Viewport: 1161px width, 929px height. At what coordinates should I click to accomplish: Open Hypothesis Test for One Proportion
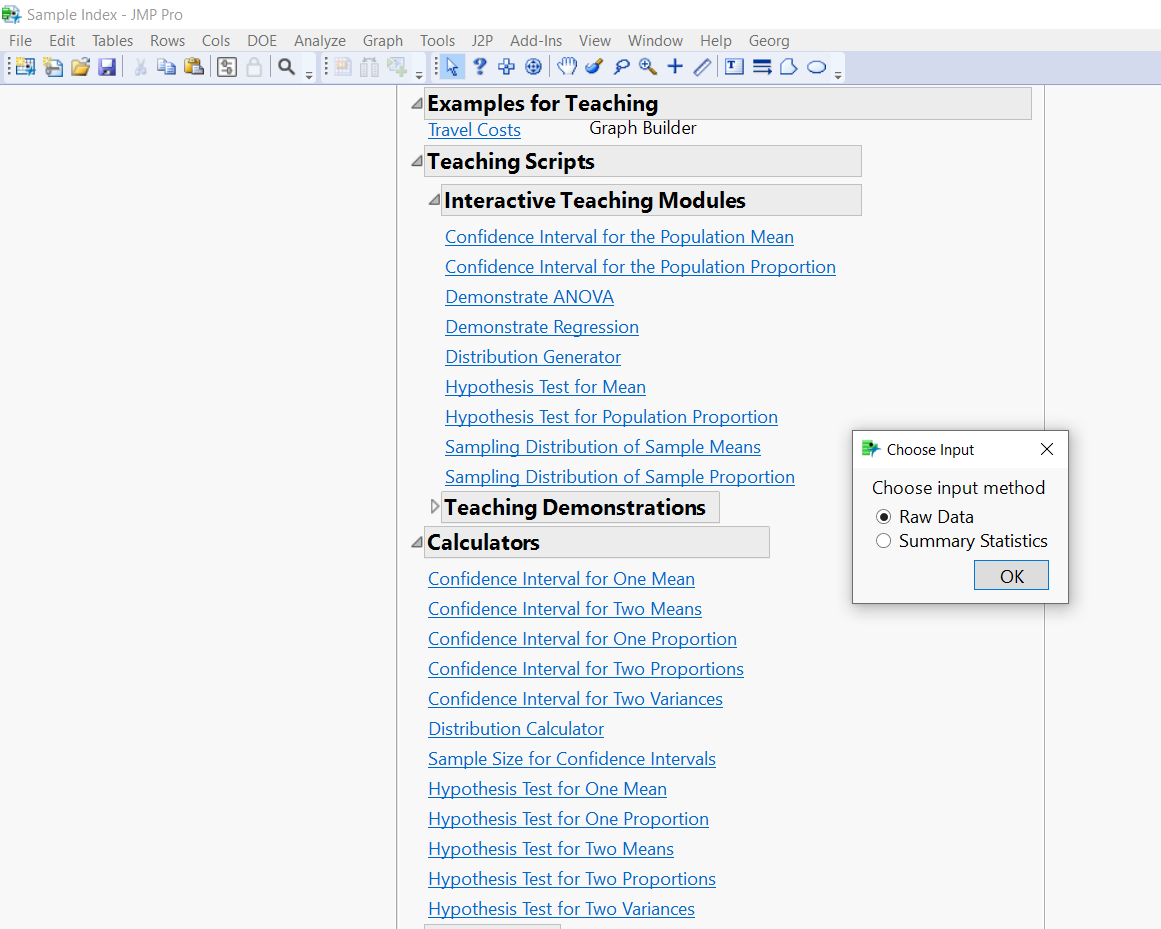pos(569,819)
